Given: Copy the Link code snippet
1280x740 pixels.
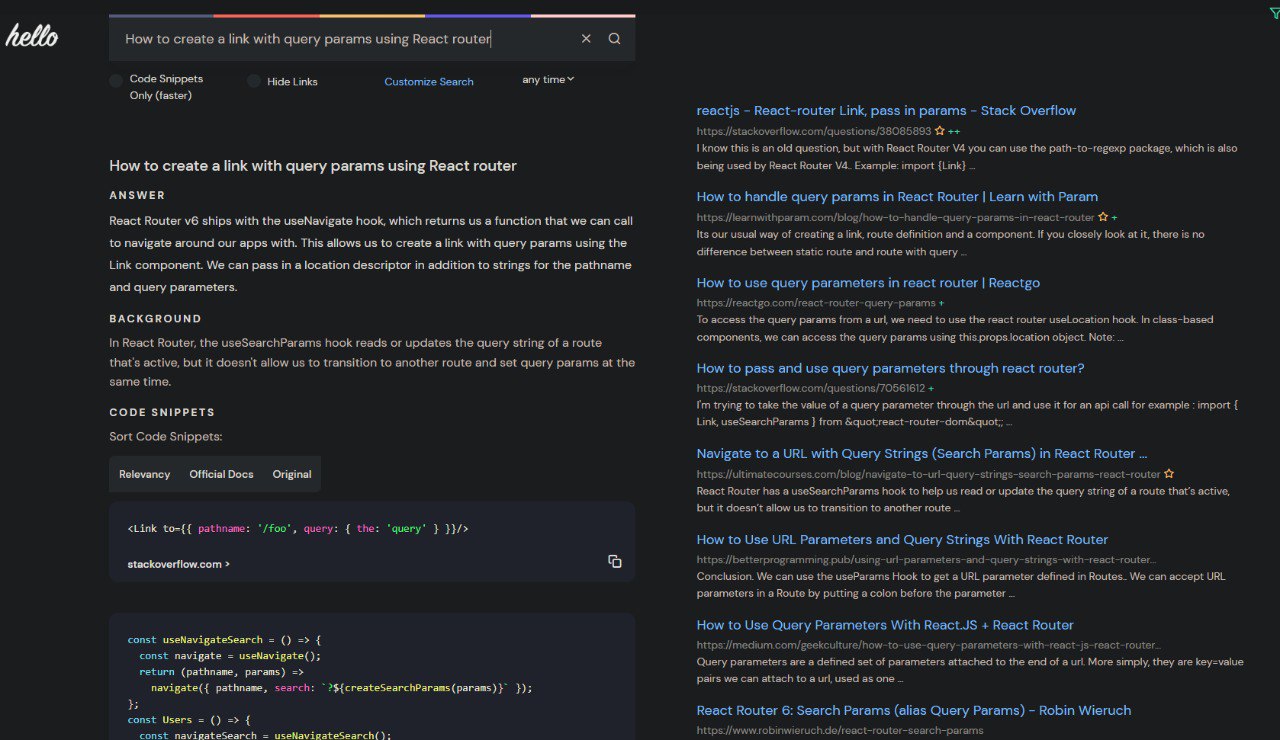Looking at the screenshot, I should (614, 561).
